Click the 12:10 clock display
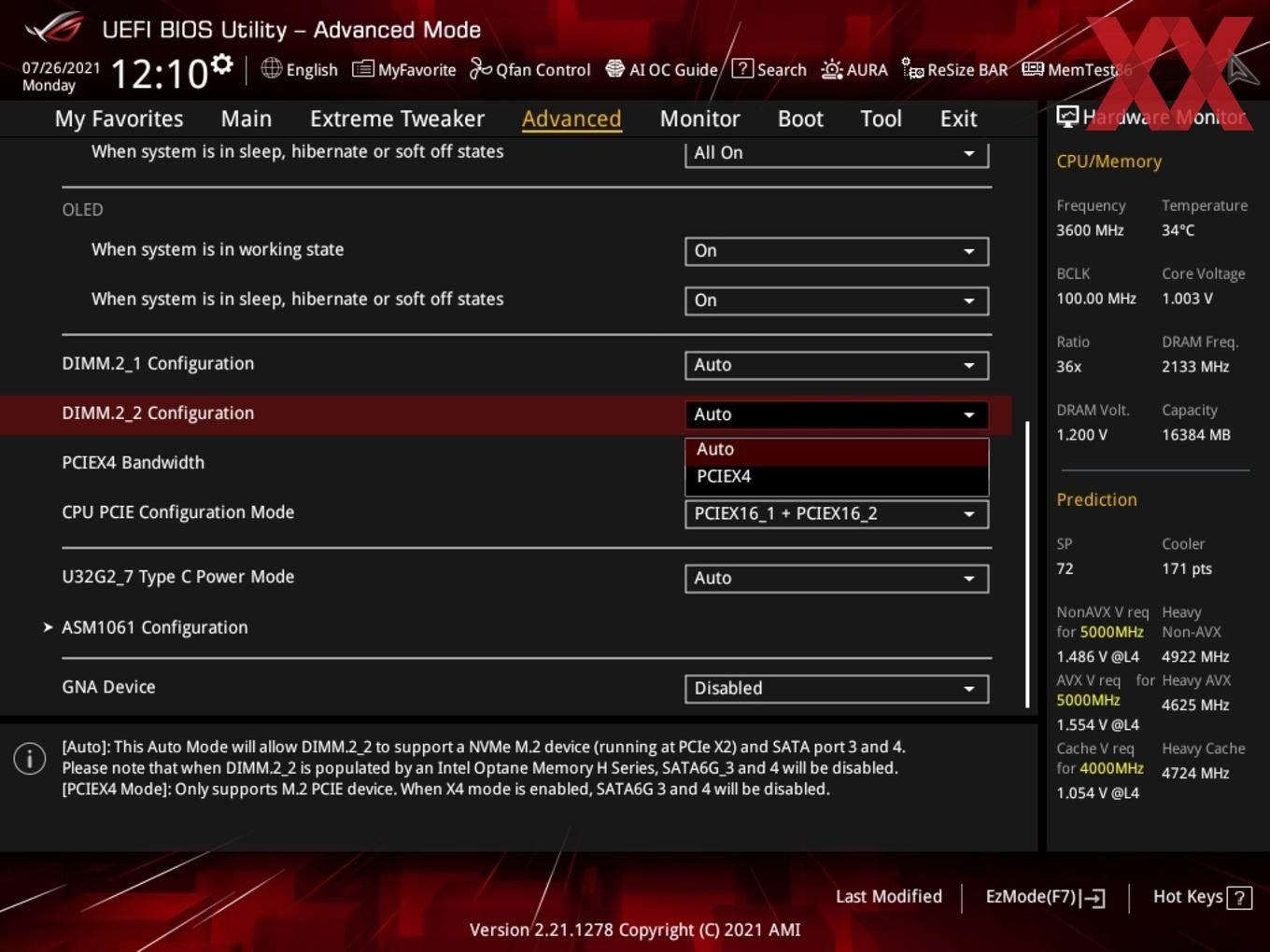Viewport: 1270px width, 952px height. coord(159,73)
